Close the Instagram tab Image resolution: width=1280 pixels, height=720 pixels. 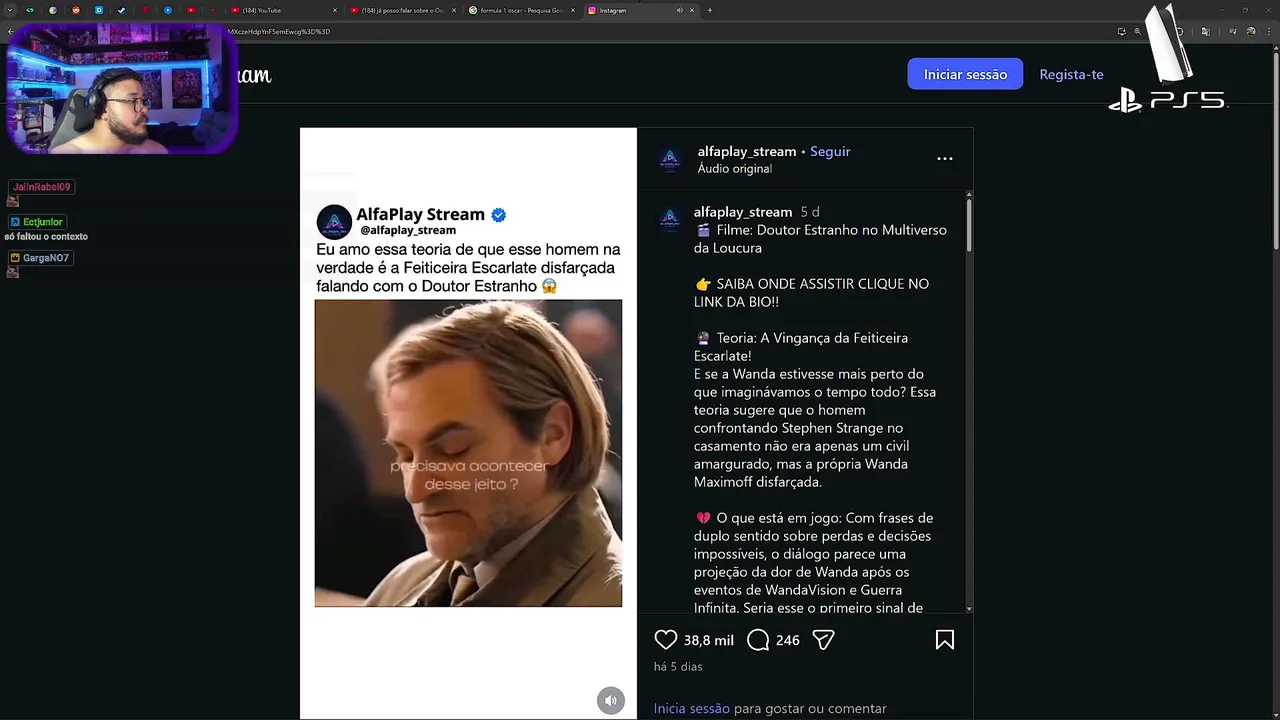click(x=693, y=10)
